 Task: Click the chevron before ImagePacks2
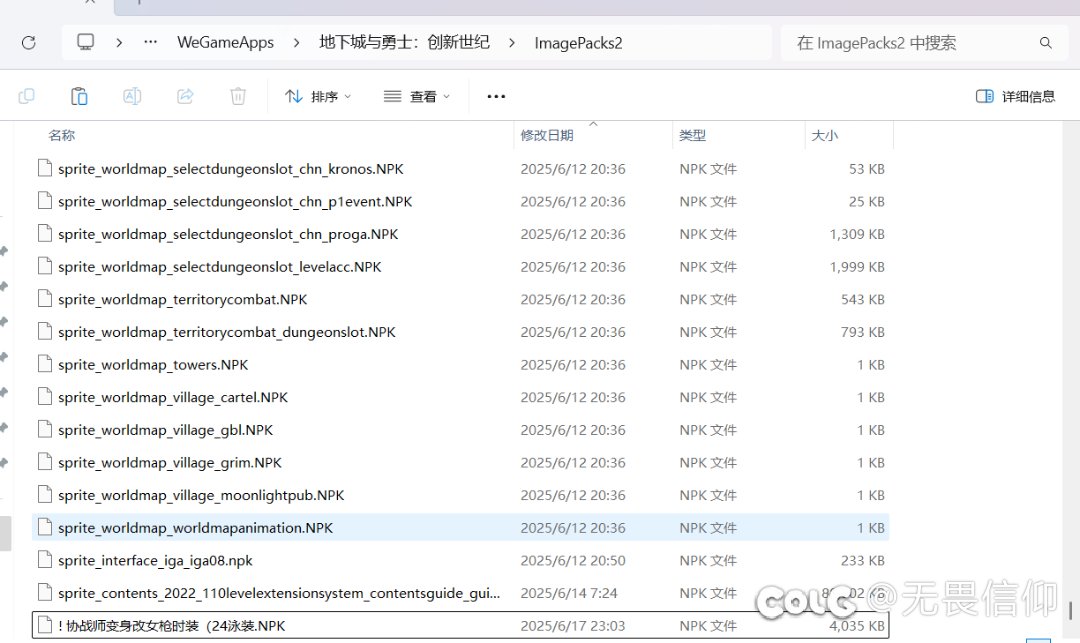(x=512, y=43)
